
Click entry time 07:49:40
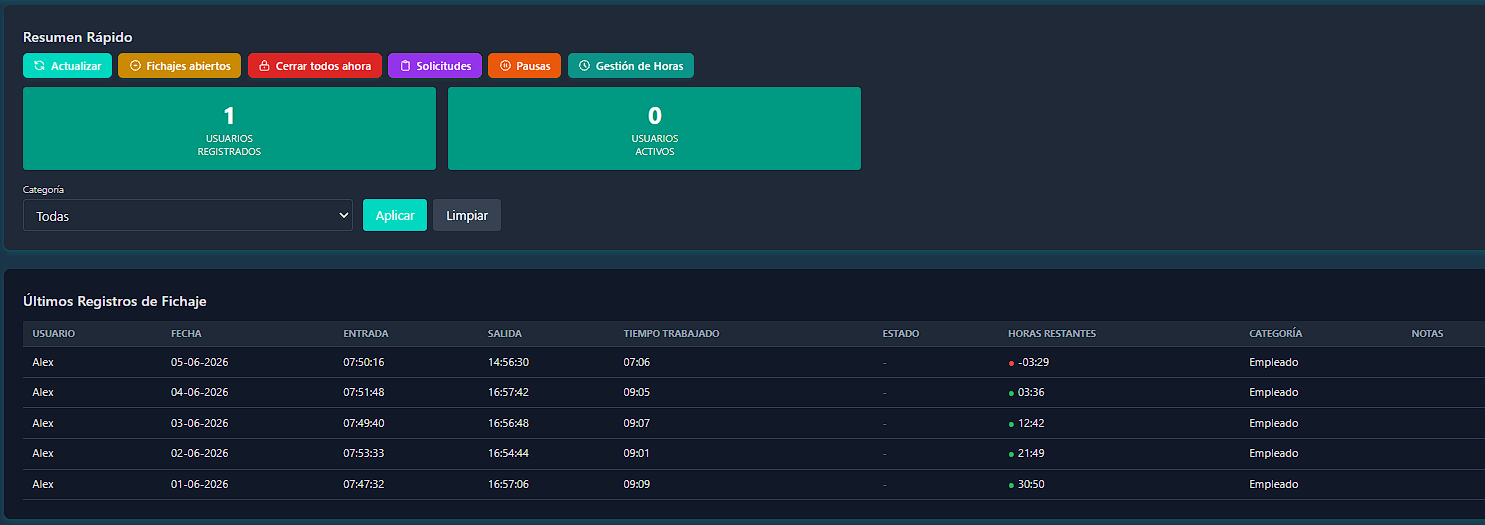click(364, 423)
